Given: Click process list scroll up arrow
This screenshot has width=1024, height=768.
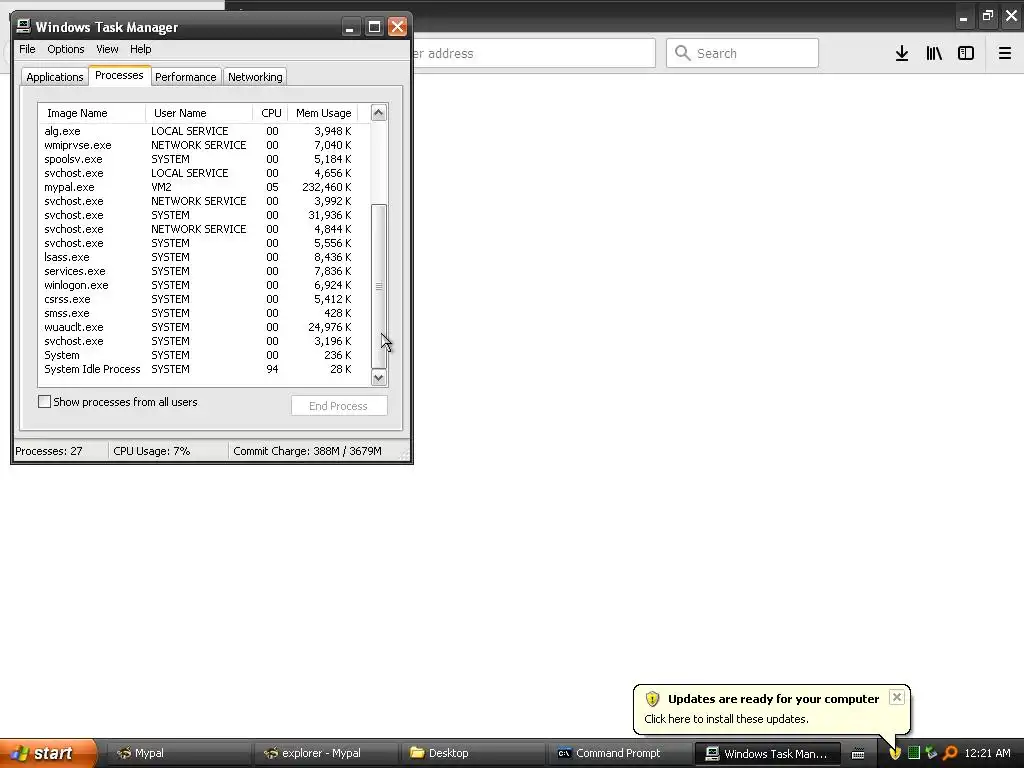Looking at the screenshot, I should point(379,112).
